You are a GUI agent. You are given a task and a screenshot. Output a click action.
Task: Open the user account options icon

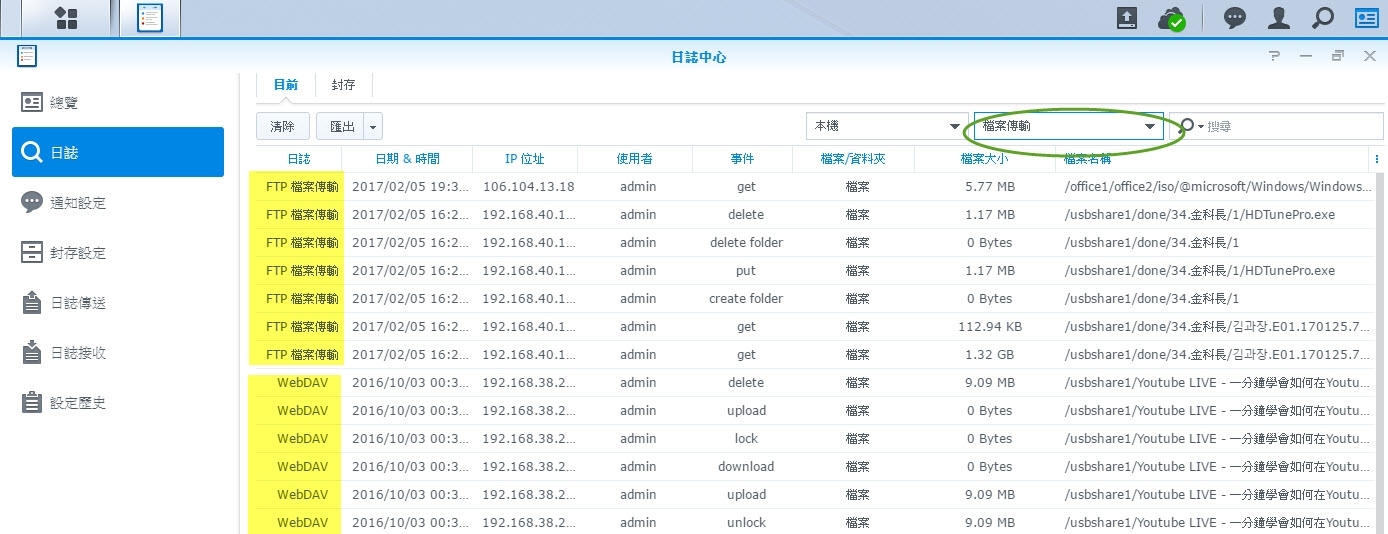1278,18
